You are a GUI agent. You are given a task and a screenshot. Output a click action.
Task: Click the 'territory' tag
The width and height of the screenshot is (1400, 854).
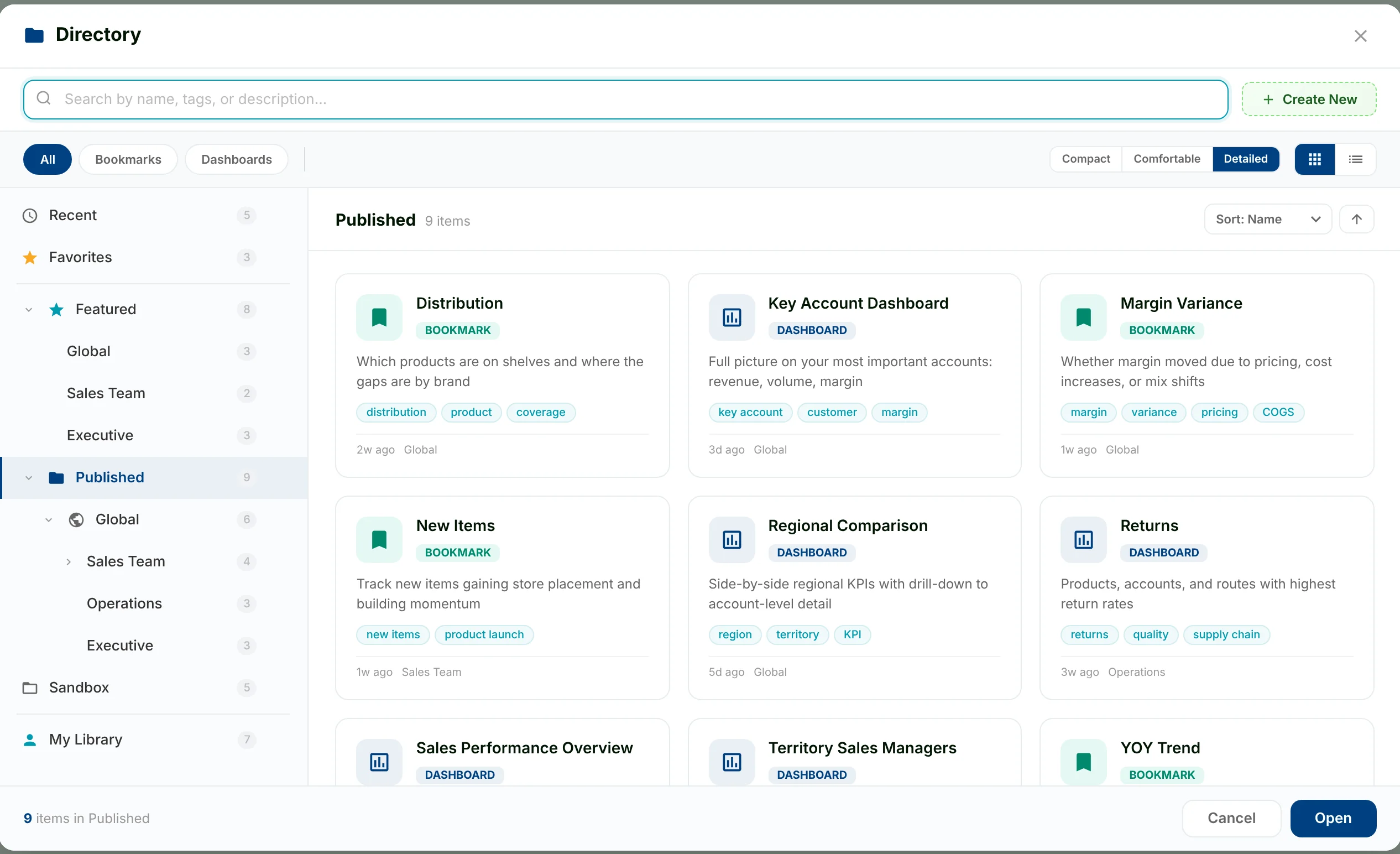pos(797,634)
